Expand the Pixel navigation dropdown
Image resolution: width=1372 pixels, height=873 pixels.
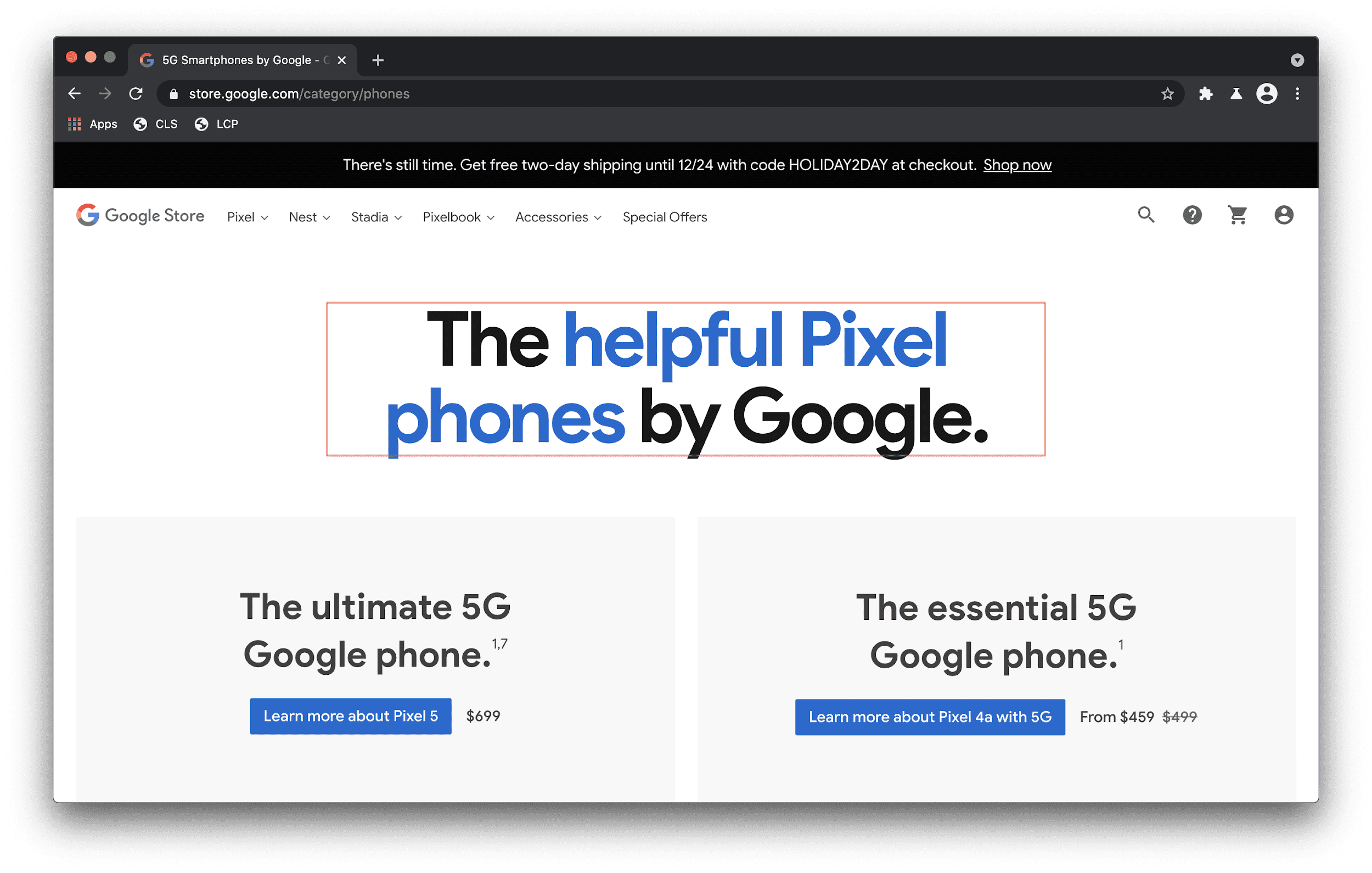[x=246, y=217]
